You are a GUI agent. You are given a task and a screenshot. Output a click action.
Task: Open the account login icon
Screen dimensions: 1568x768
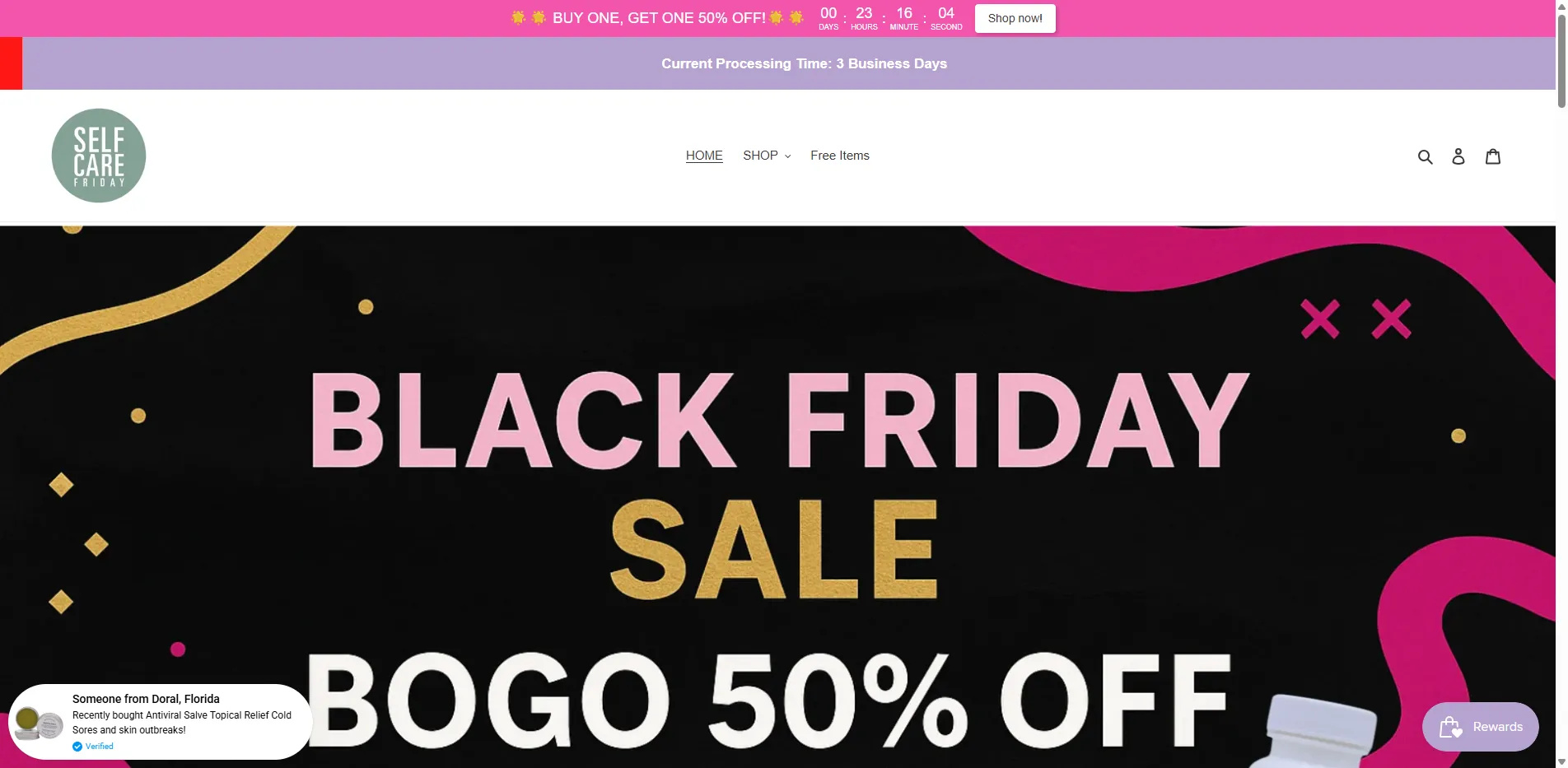click(1458, 156)
